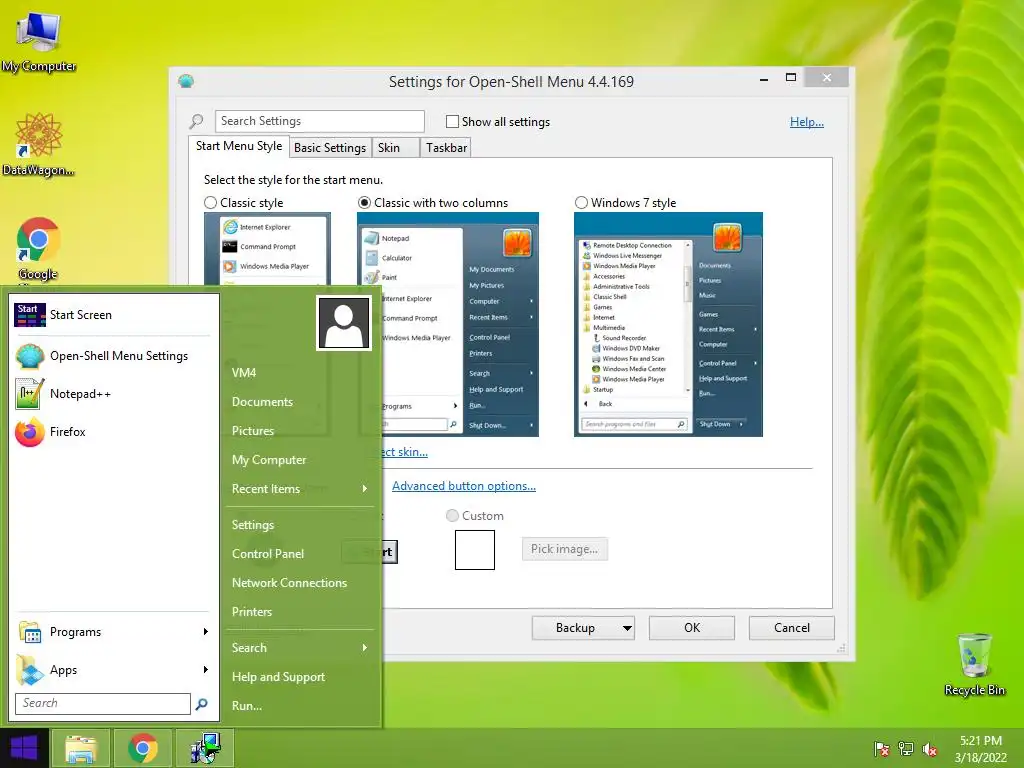Click the Start Screen tile icon
This screenshot has width=1024, height=768.
pos(29,315)
